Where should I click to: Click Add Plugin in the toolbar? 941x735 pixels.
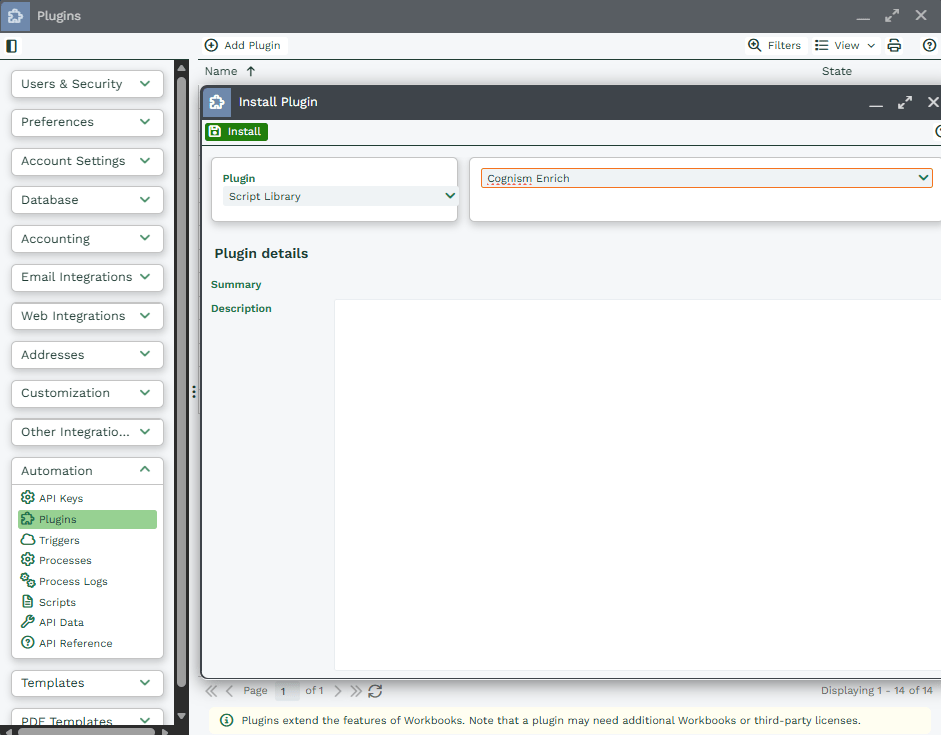click(x=243, y=45)
